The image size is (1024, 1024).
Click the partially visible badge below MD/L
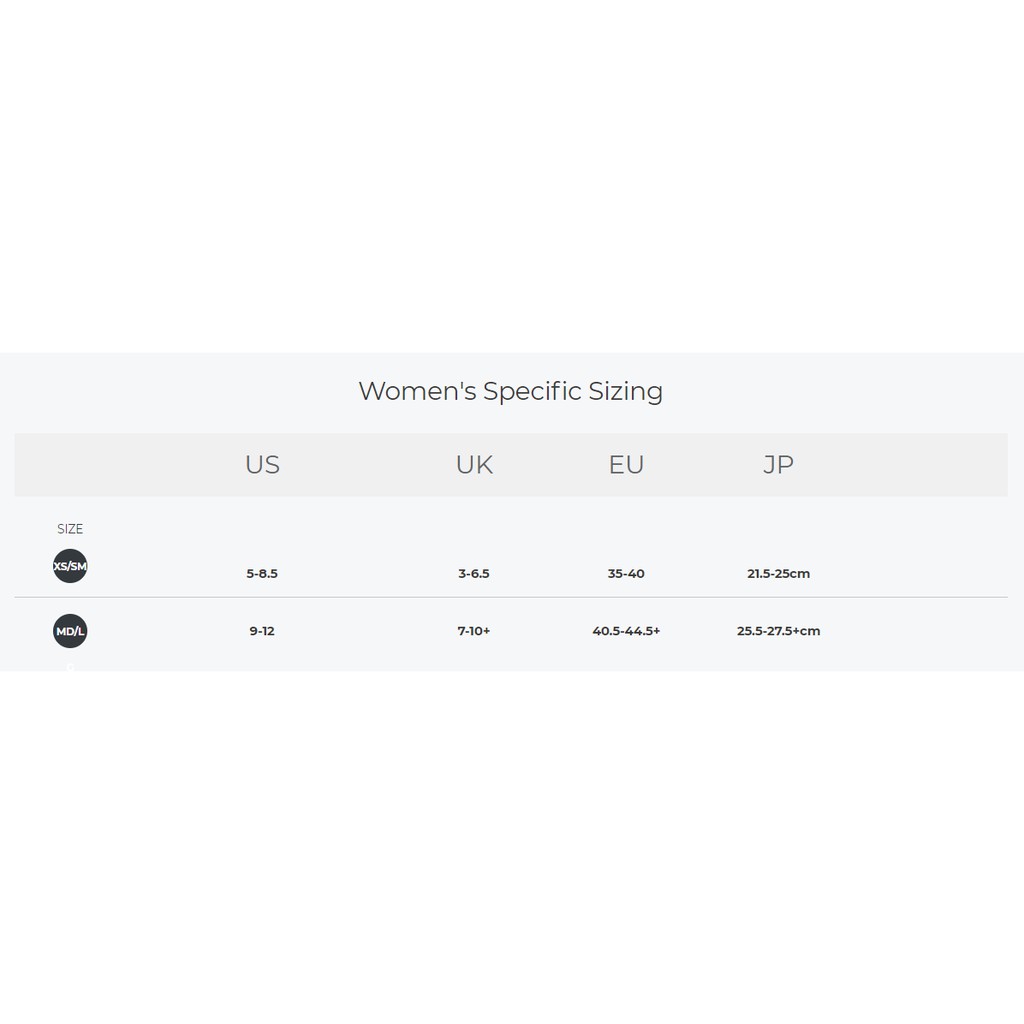[x=70, y=667]
